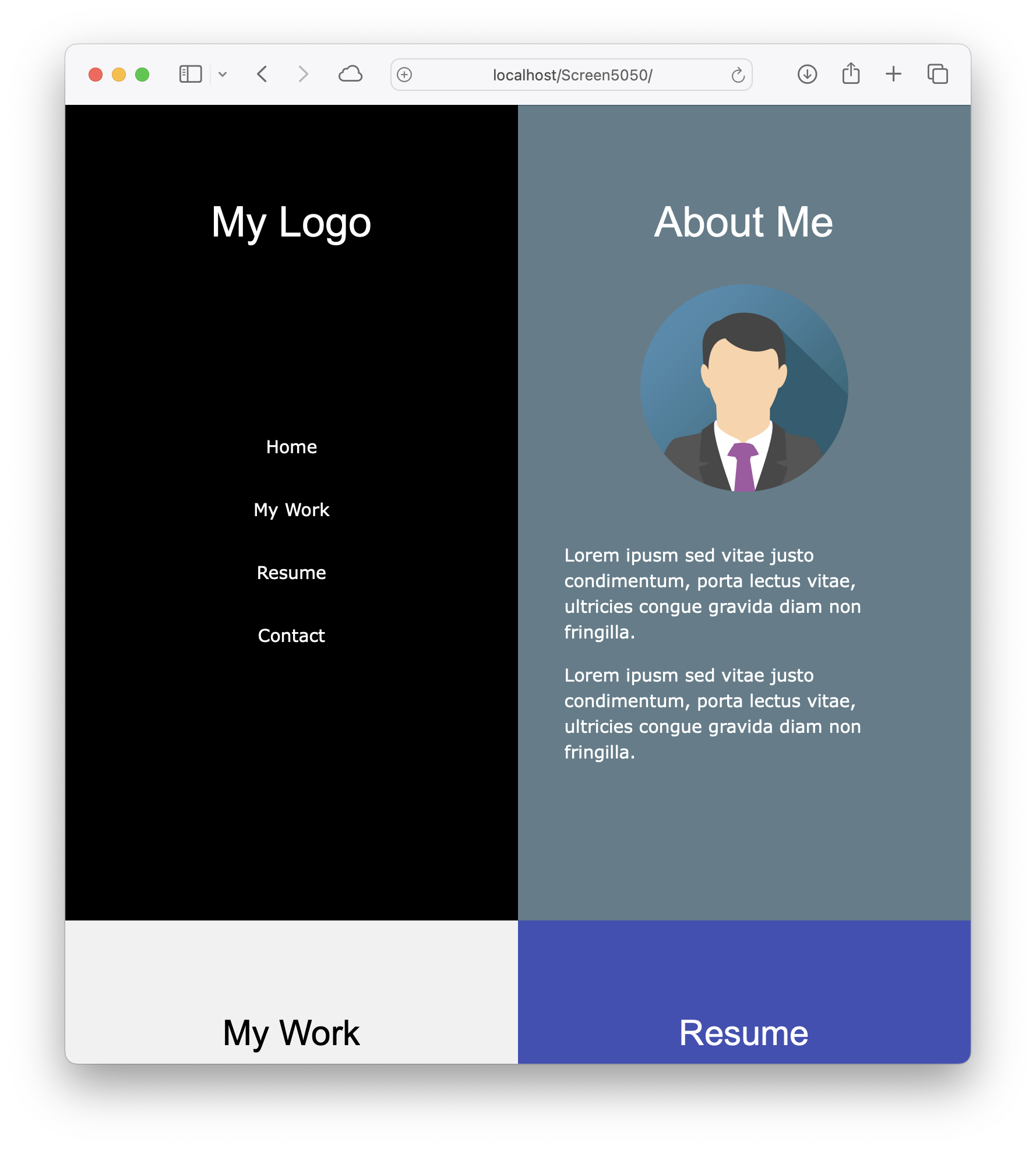Open a new tab with the plus button

click(x=893, y=75)
